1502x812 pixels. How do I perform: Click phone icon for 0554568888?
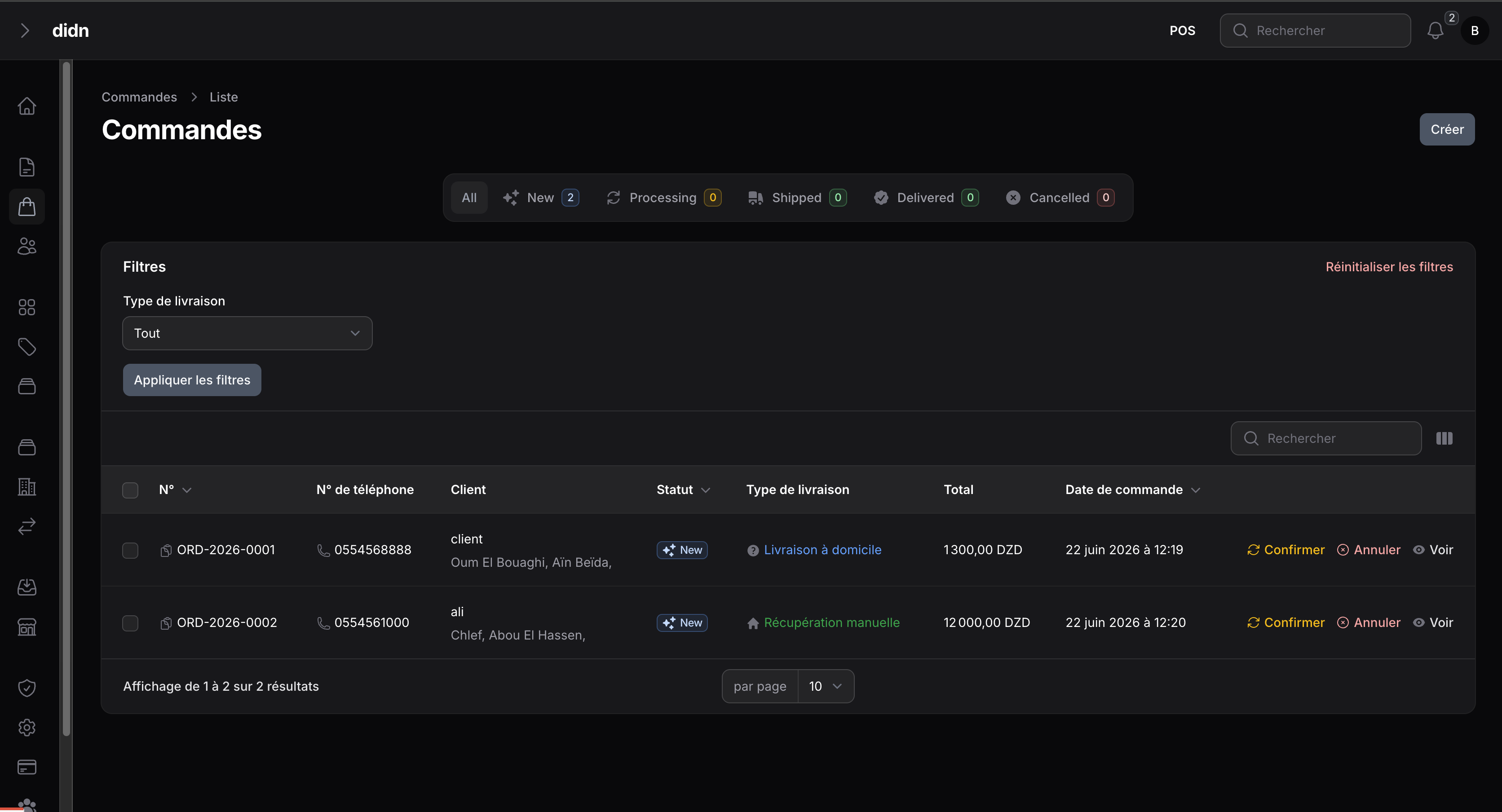(323, 550)
